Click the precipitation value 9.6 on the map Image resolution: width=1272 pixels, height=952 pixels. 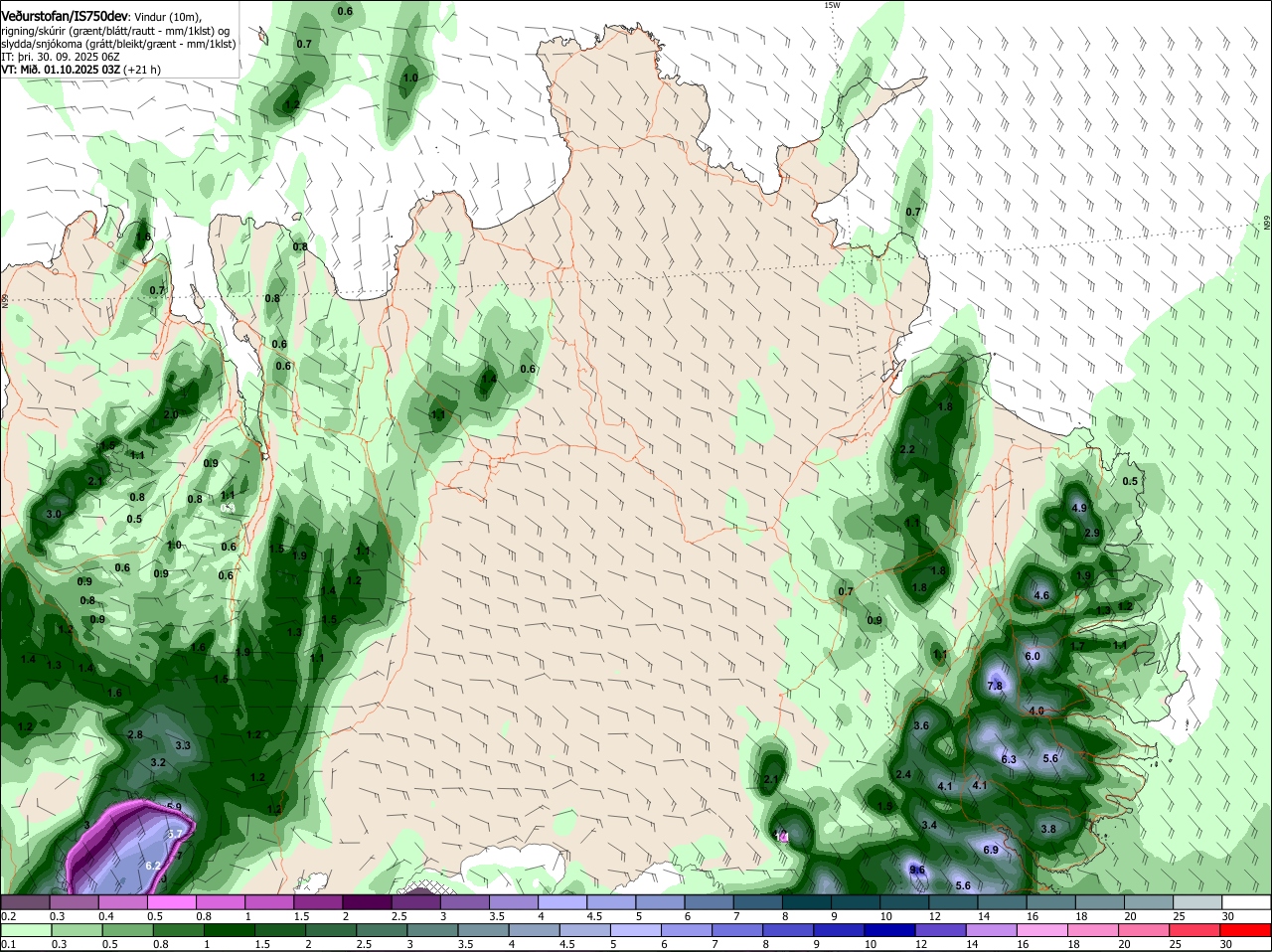917,870
